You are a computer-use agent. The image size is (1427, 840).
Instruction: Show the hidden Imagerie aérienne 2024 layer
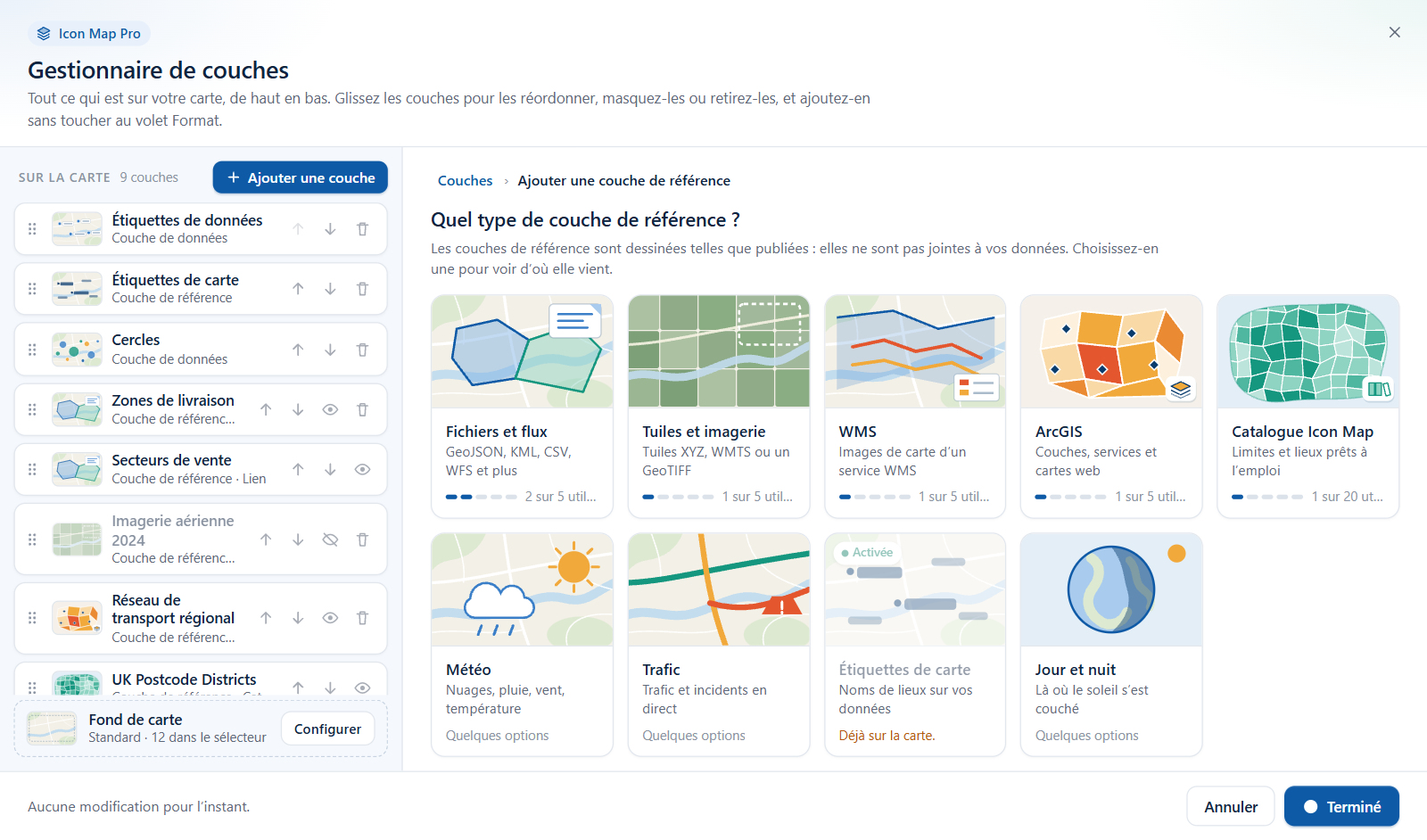coord(330,539)
